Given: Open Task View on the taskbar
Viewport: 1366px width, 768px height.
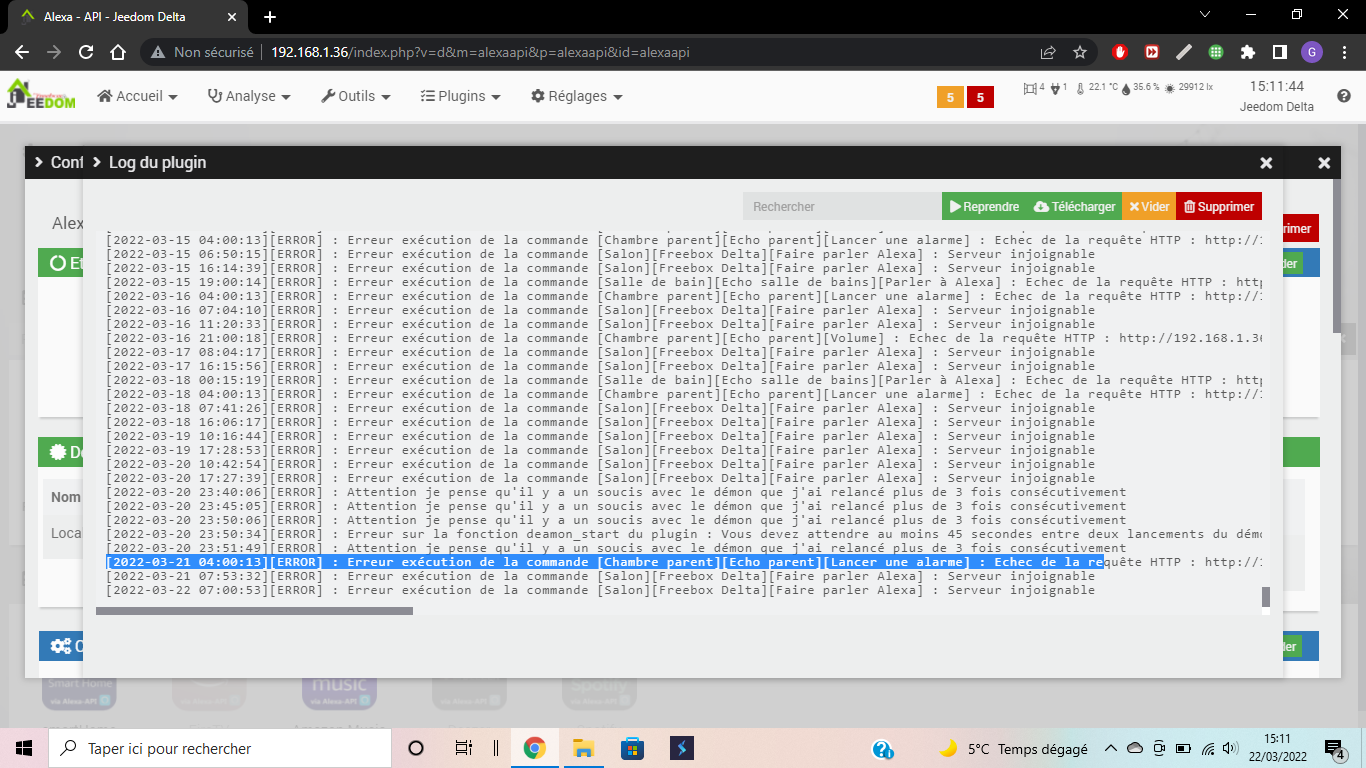Looking at the screenshot, I should tap(464, 748).
